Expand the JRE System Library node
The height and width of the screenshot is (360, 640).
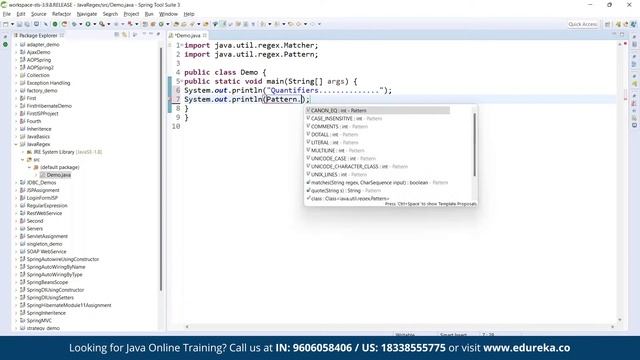(x=23, y=152)
